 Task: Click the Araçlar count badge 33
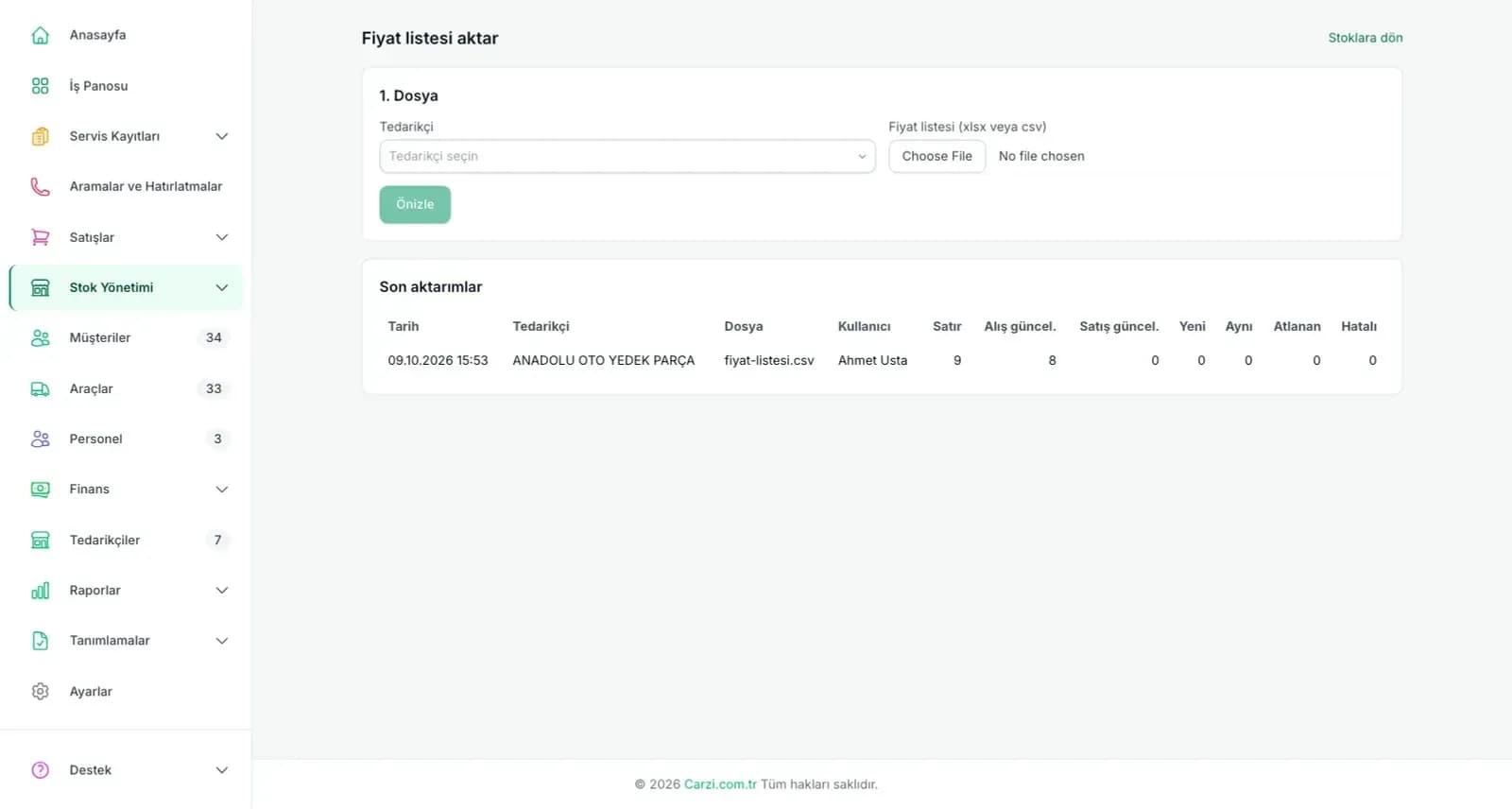pyautogui.click(x=214, y=388)
